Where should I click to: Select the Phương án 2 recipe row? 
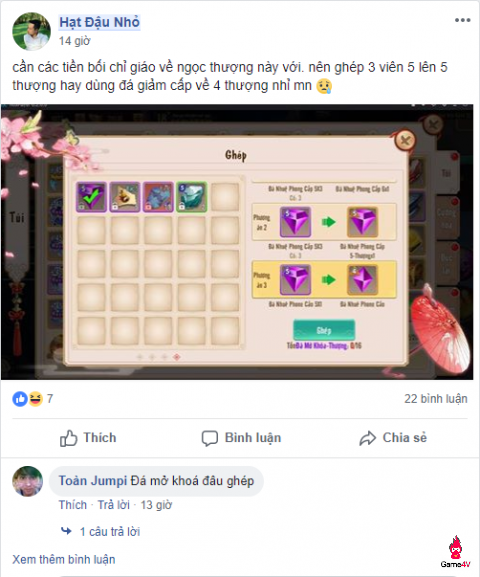tap(324, 222)
